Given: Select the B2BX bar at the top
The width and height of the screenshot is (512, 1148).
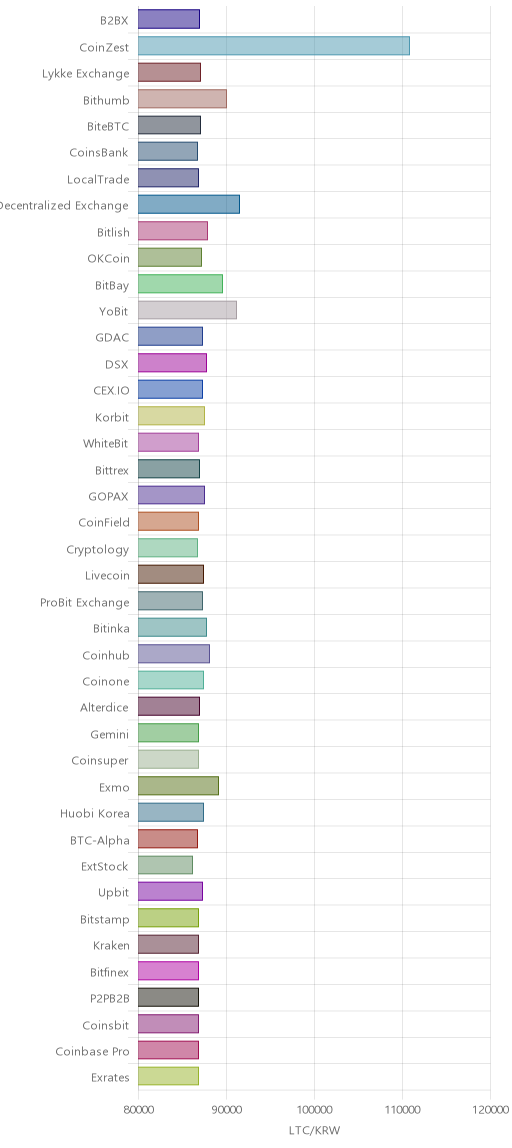Looking at the screenshot, I should [x=169, y=20].
